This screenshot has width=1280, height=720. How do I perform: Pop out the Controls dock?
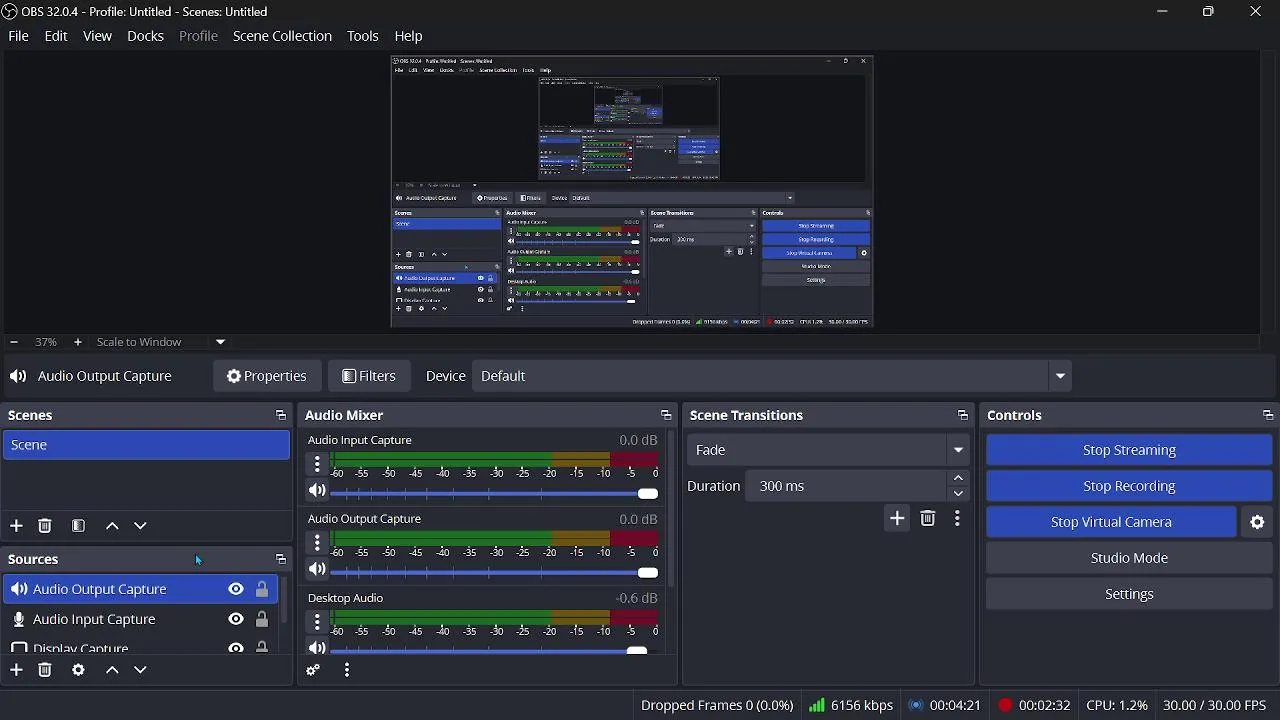(1268, 415)
